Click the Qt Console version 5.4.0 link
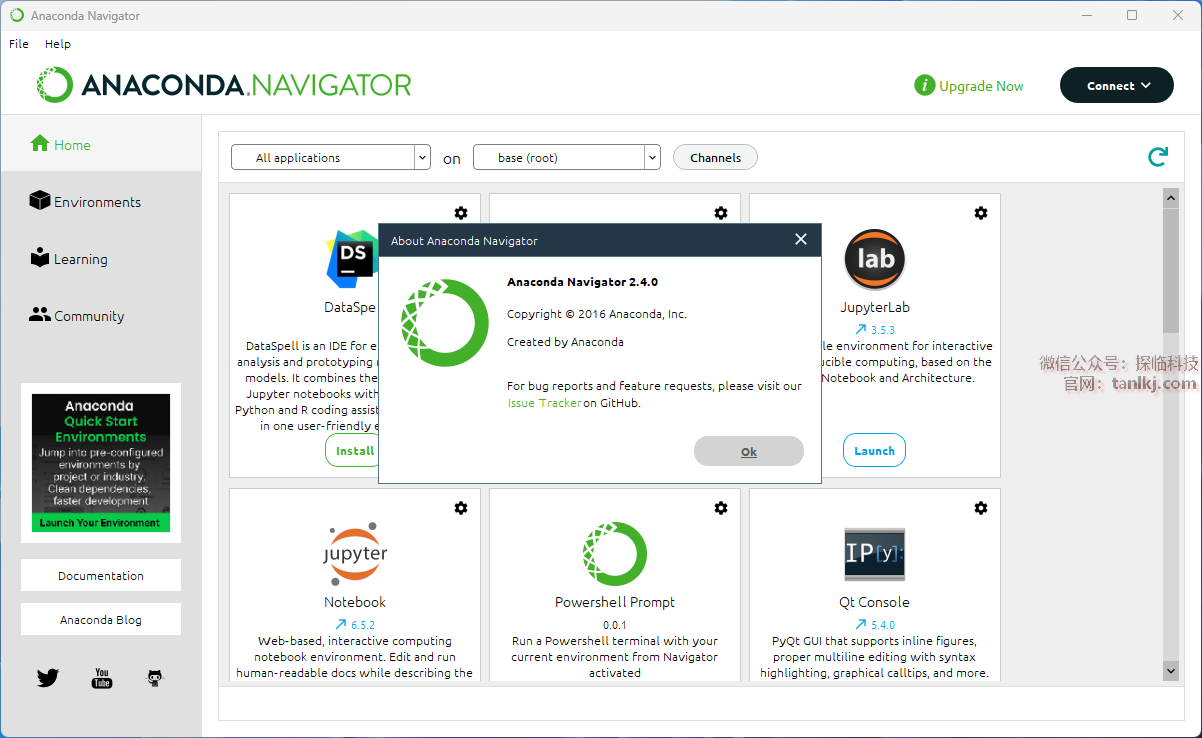This screenshot has height=738, width=1202. [875, 624]
